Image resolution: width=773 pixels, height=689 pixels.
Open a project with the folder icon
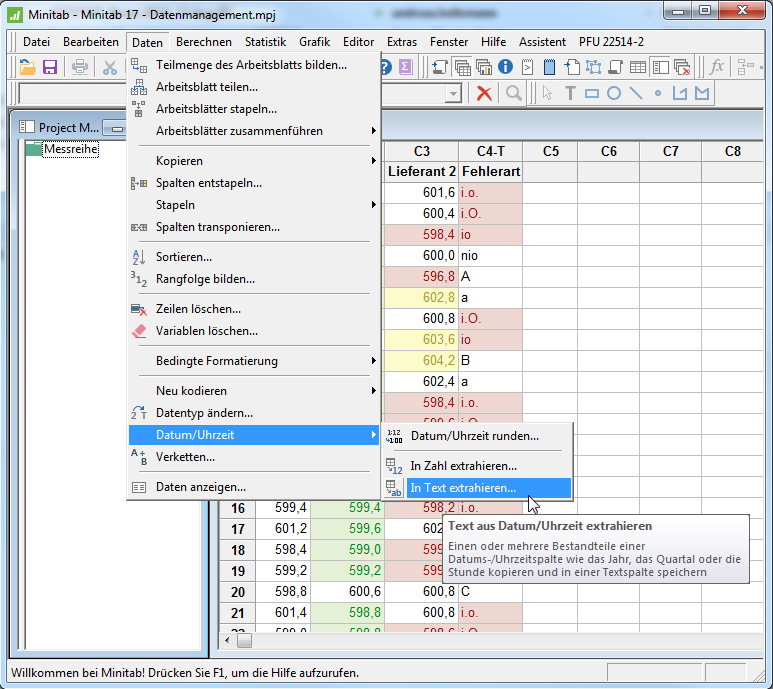pyautogui.click(x=28, y=67)
